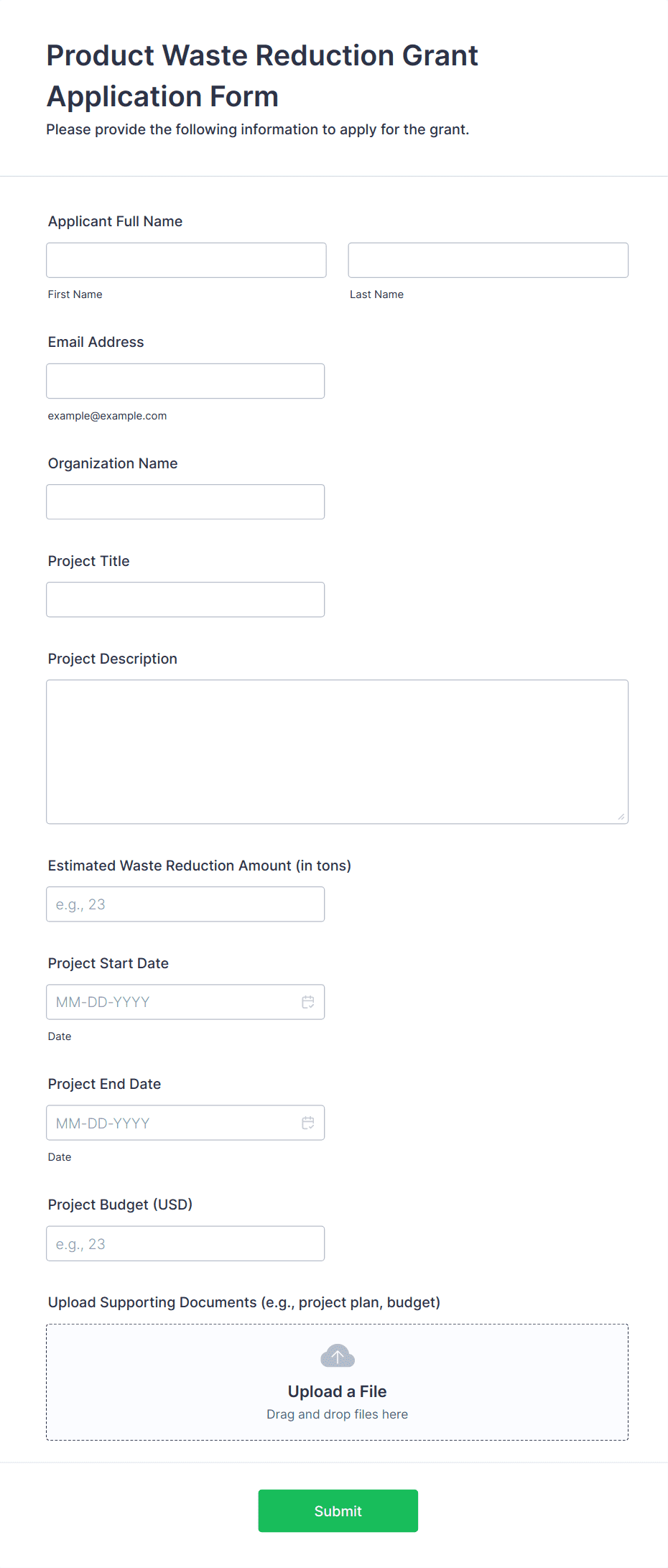Click the Project Budget (USD) label

(x=120, y=1205)
